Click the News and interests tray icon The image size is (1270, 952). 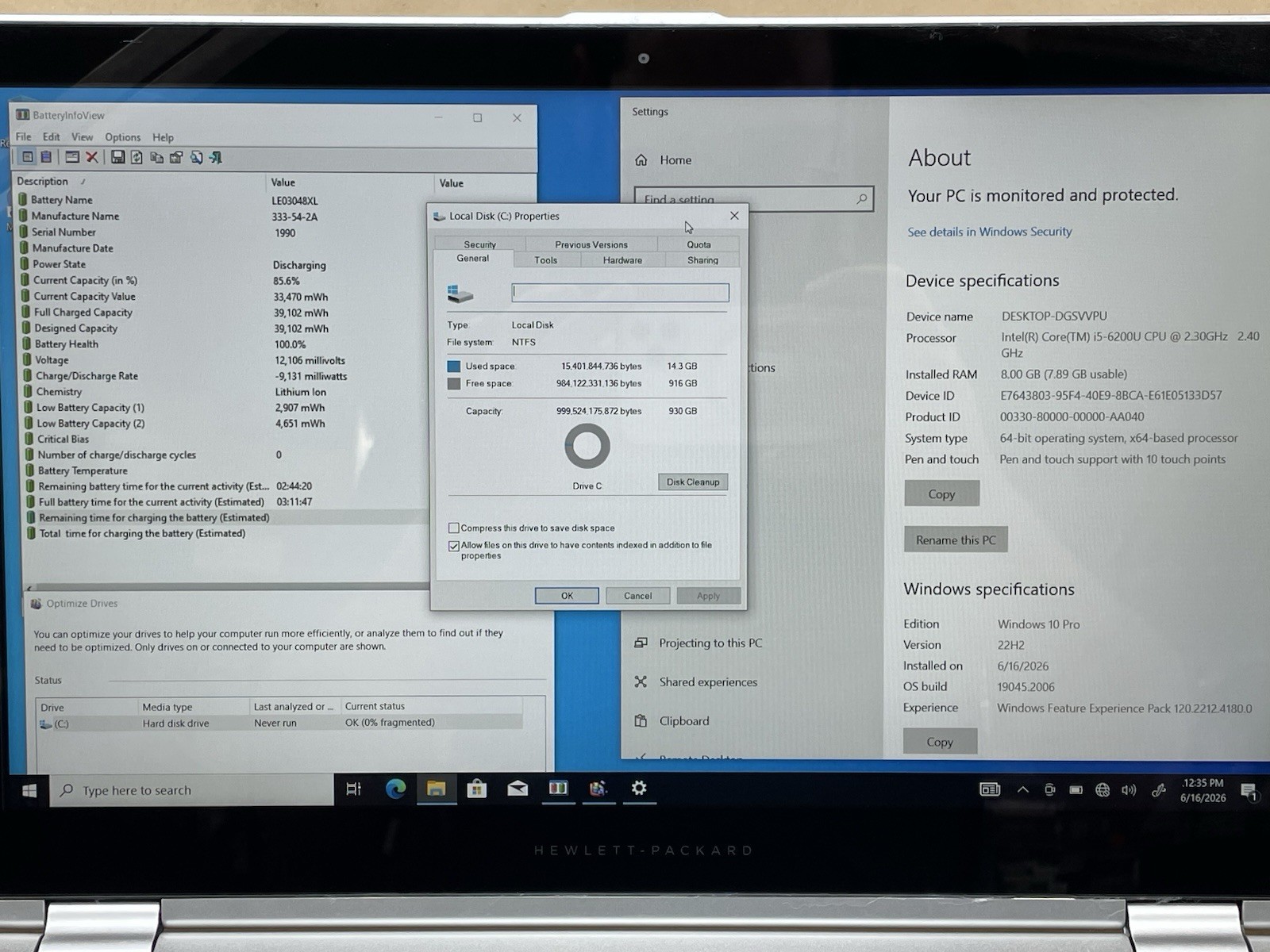coord(990,789)
